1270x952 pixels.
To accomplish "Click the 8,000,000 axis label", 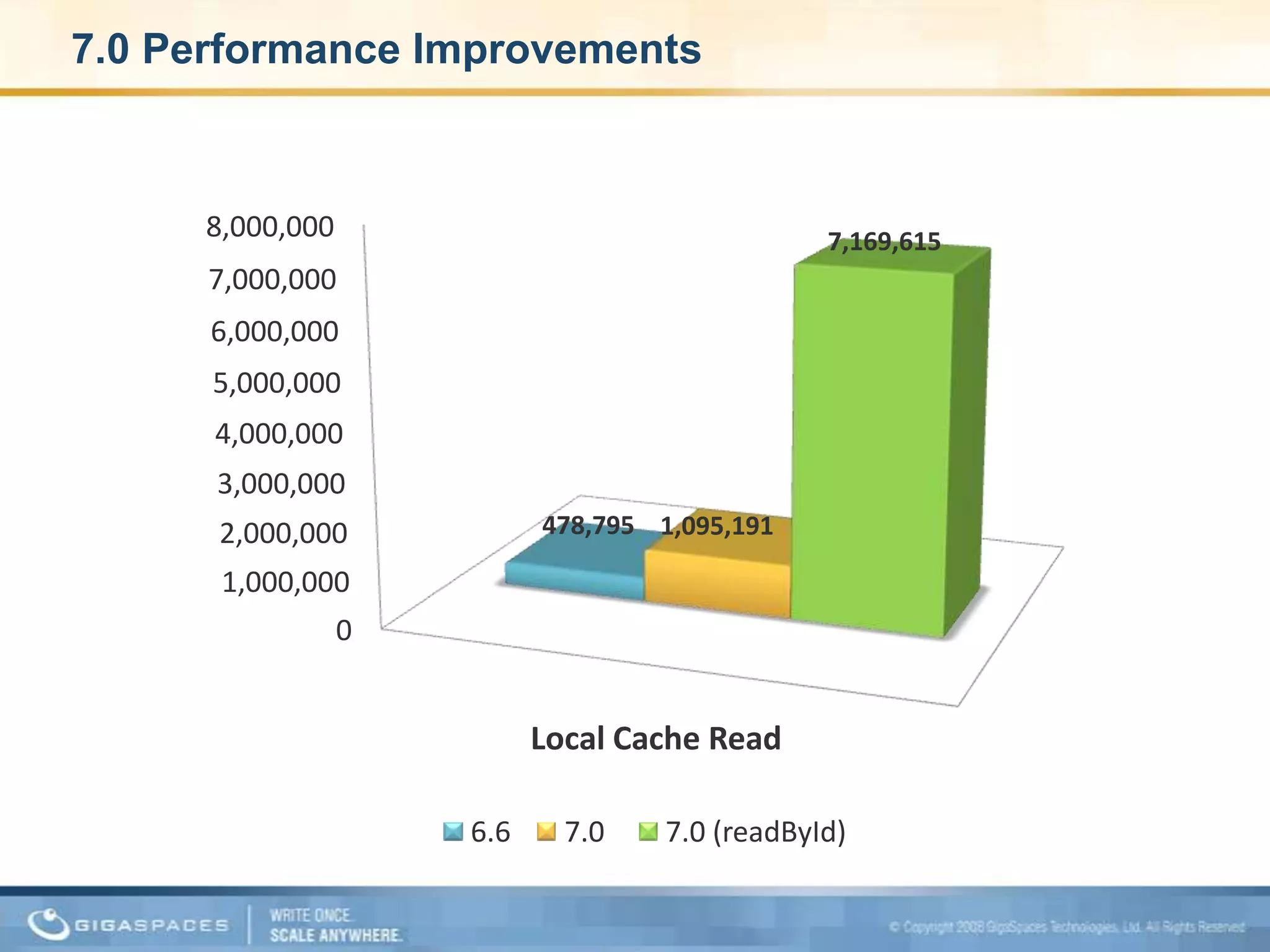I will point(270,227).
